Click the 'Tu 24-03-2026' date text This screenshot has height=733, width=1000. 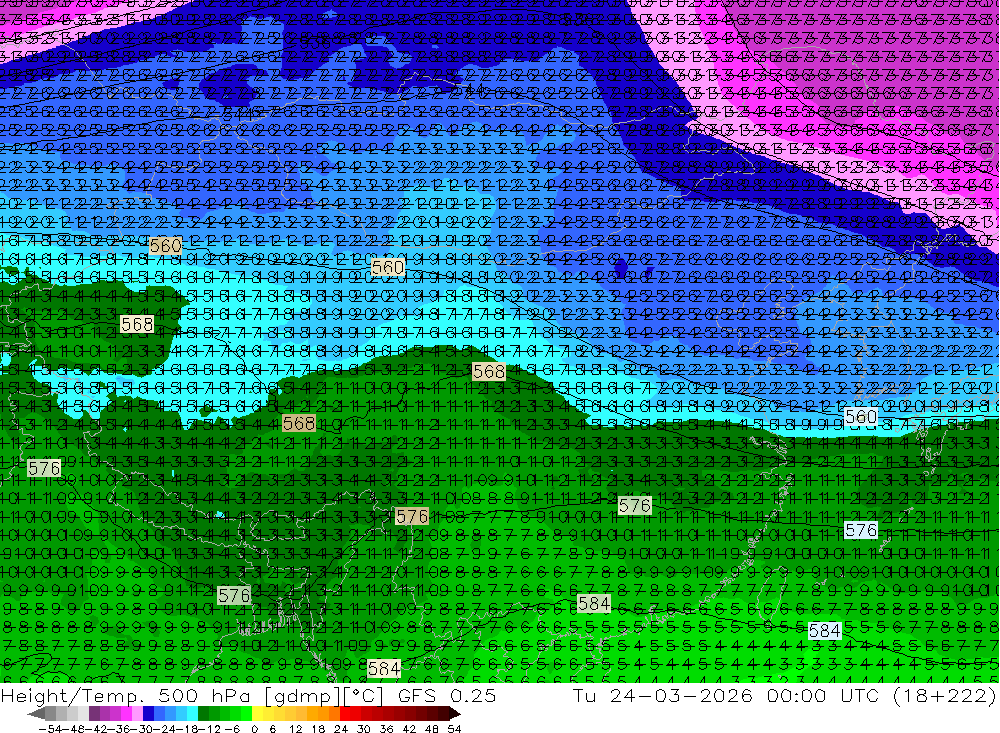(663, 695)
